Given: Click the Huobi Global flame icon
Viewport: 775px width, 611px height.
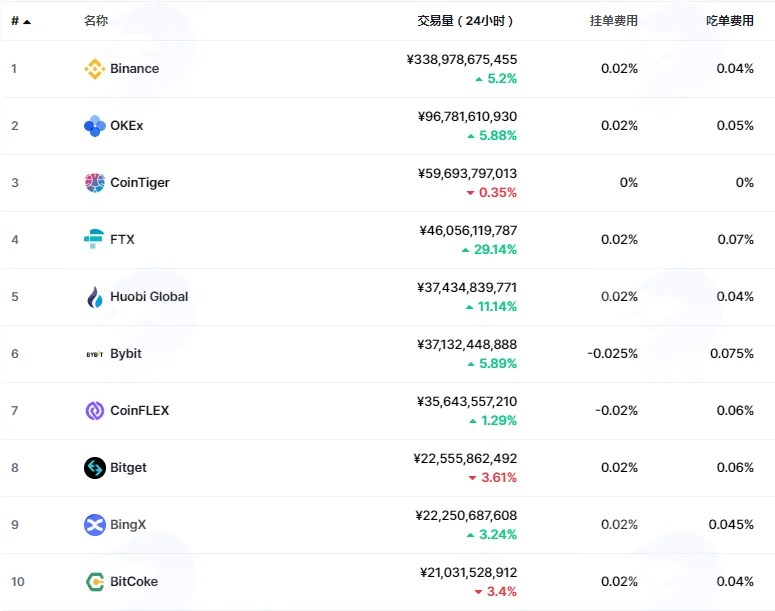Looking at the screenshot, I should click(x=94, y=297).
